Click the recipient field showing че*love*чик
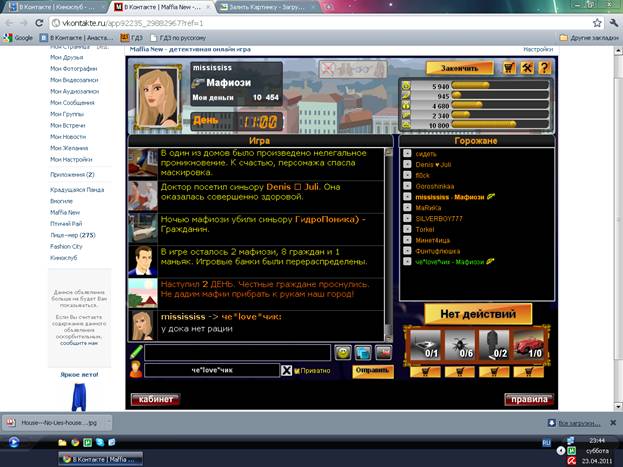Image resolution: width=623 pixels, height=467 pixels. click(212, 370)
